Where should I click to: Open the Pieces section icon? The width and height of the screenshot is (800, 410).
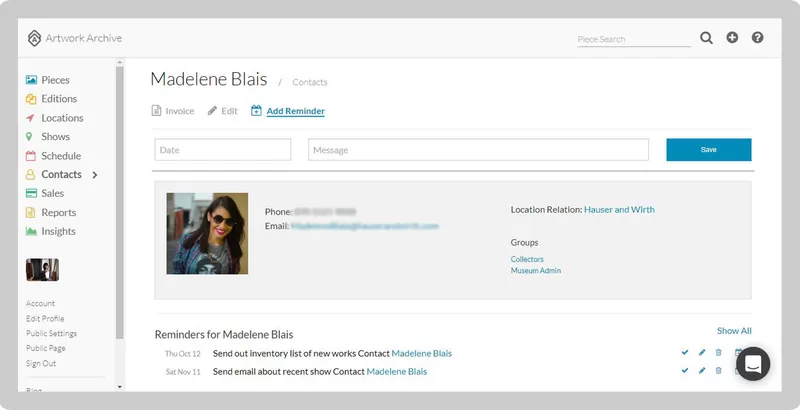point(31,80)
